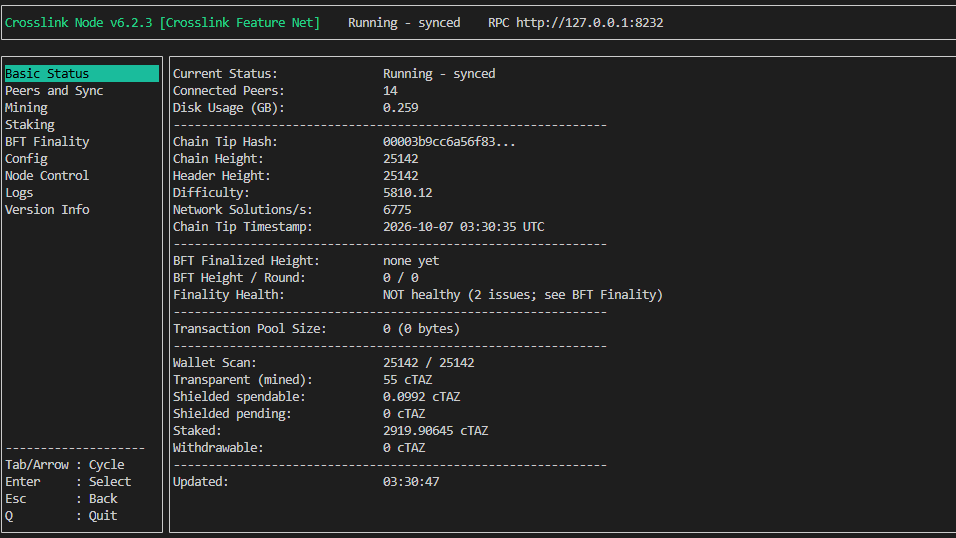956x538 pixels.
Task: Click the Network Solutions/s value 6775
Action: point(397,209)
